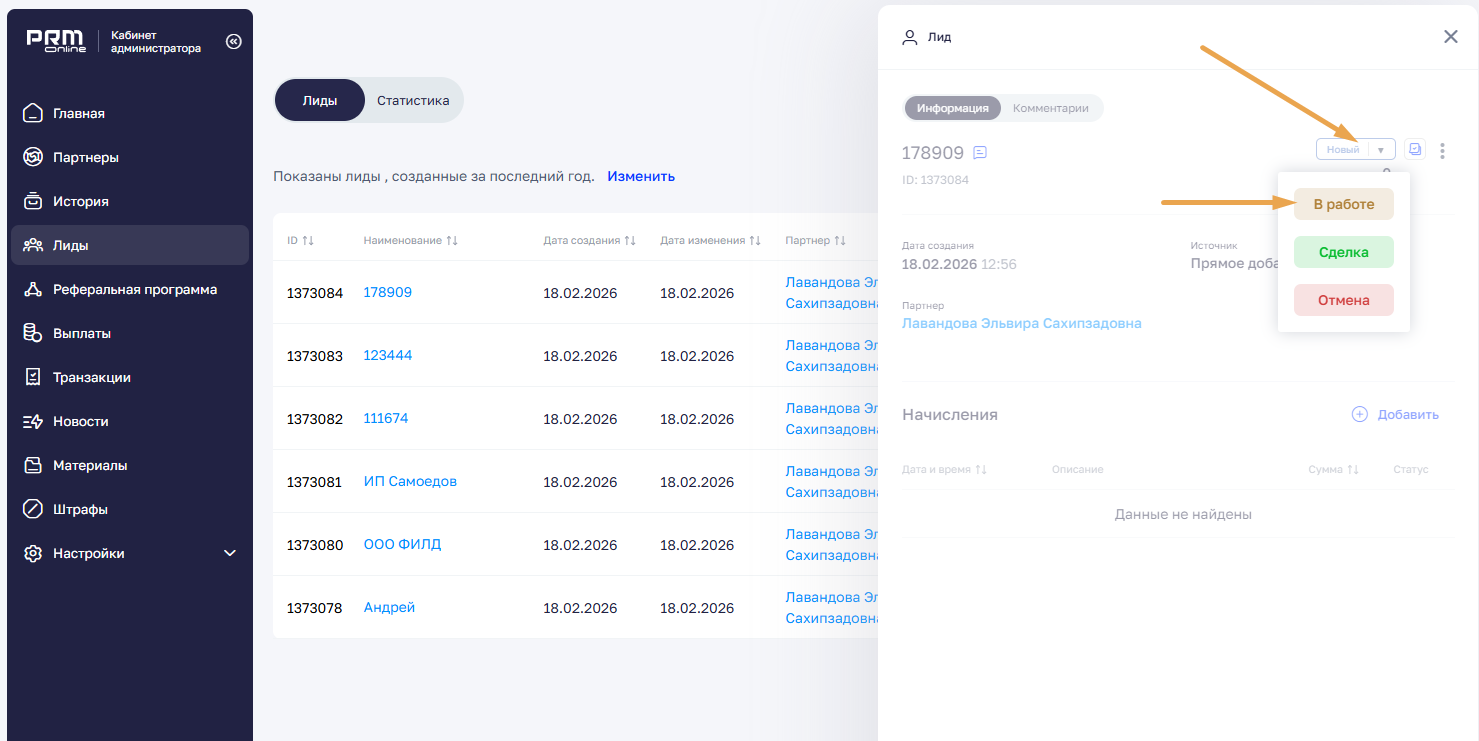Switch to Статистика tab

tap(412, 100)
